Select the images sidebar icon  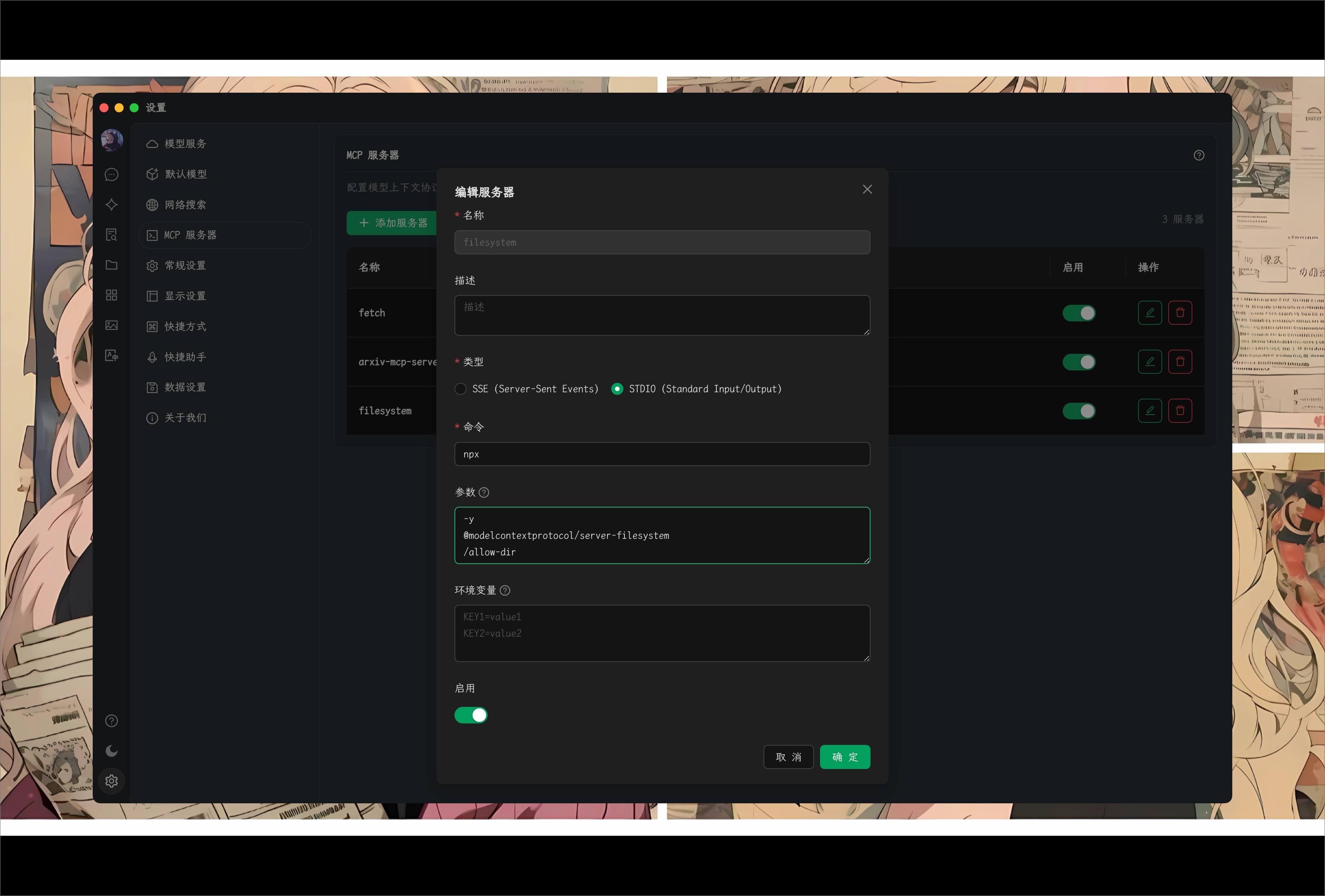(112, 325)
